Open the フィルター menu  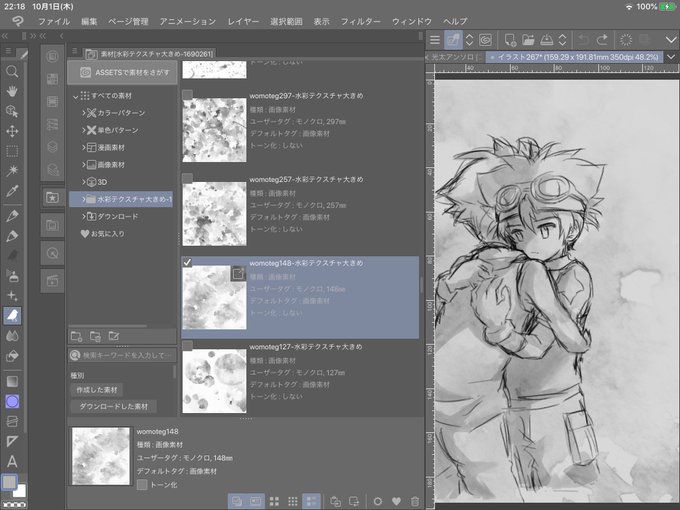tap(360, 21)
